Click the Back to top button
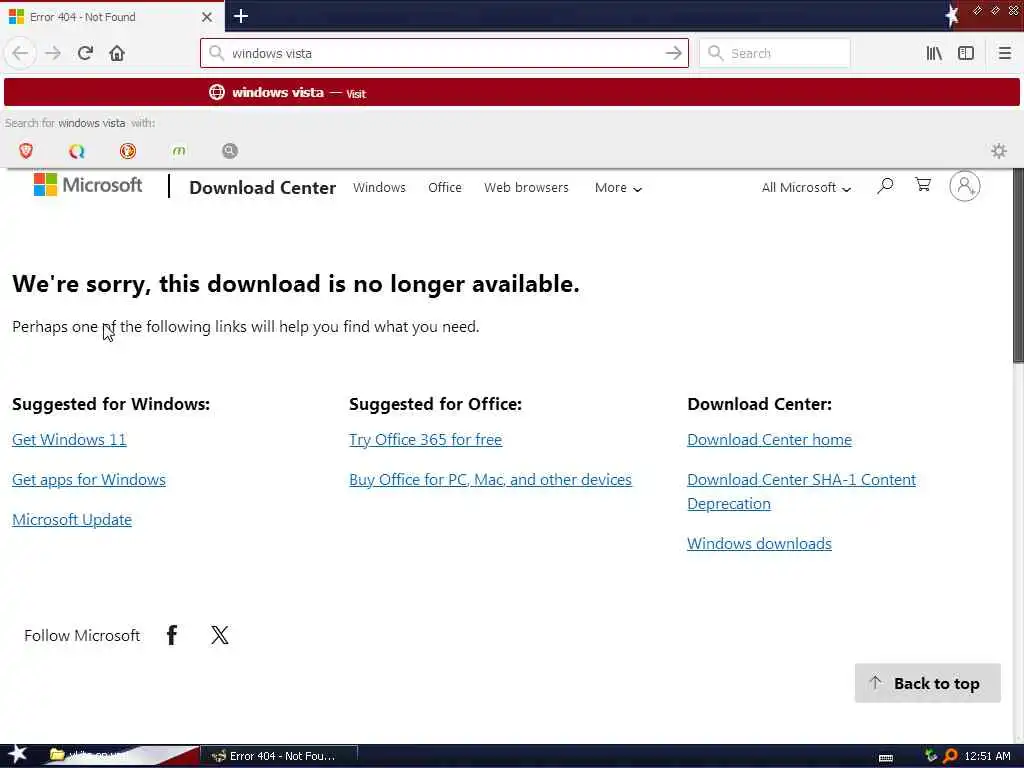The image size is (1024, 768). tap(927, 683)
